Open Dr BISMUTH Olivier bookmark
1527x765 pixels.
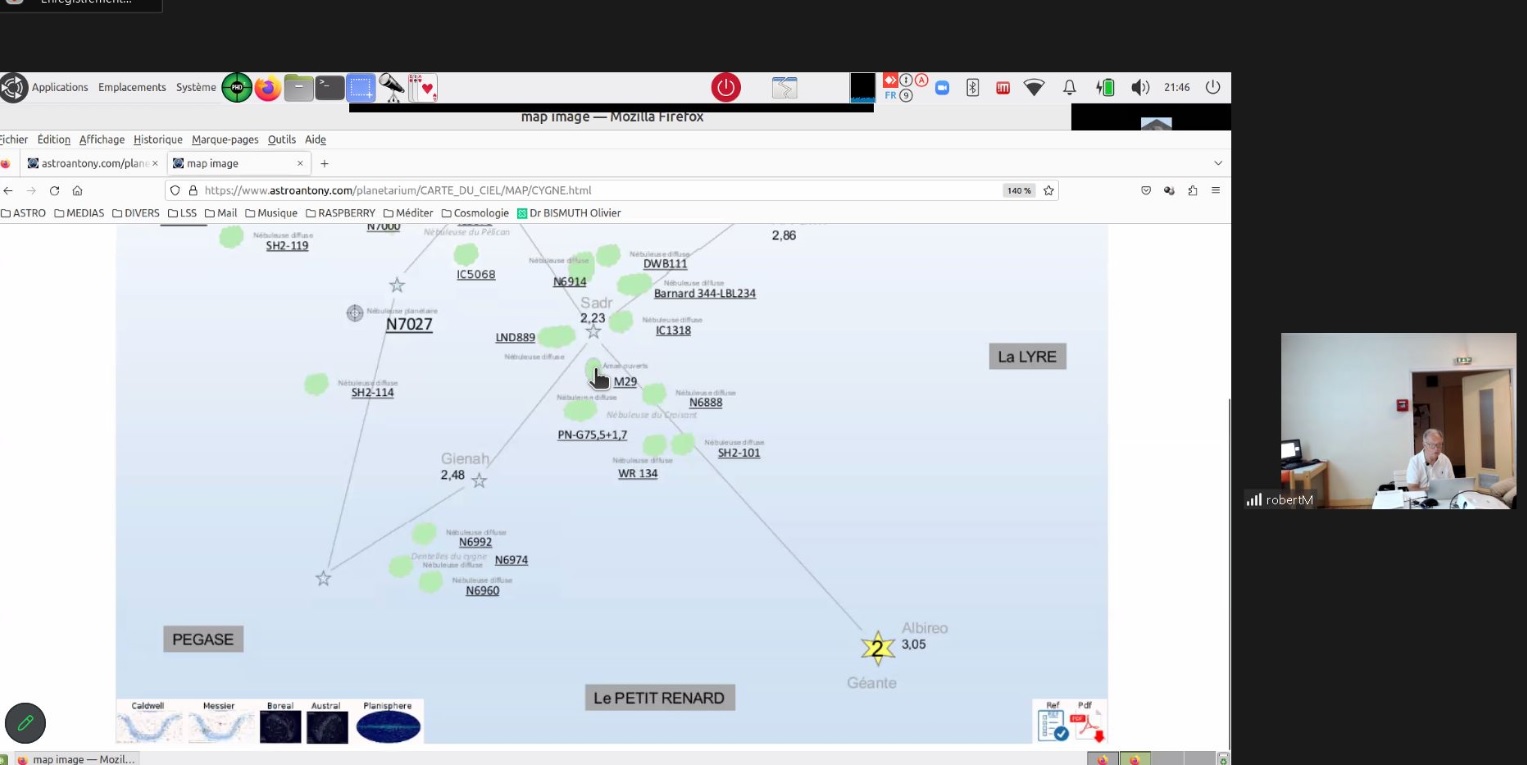point(569,213)
